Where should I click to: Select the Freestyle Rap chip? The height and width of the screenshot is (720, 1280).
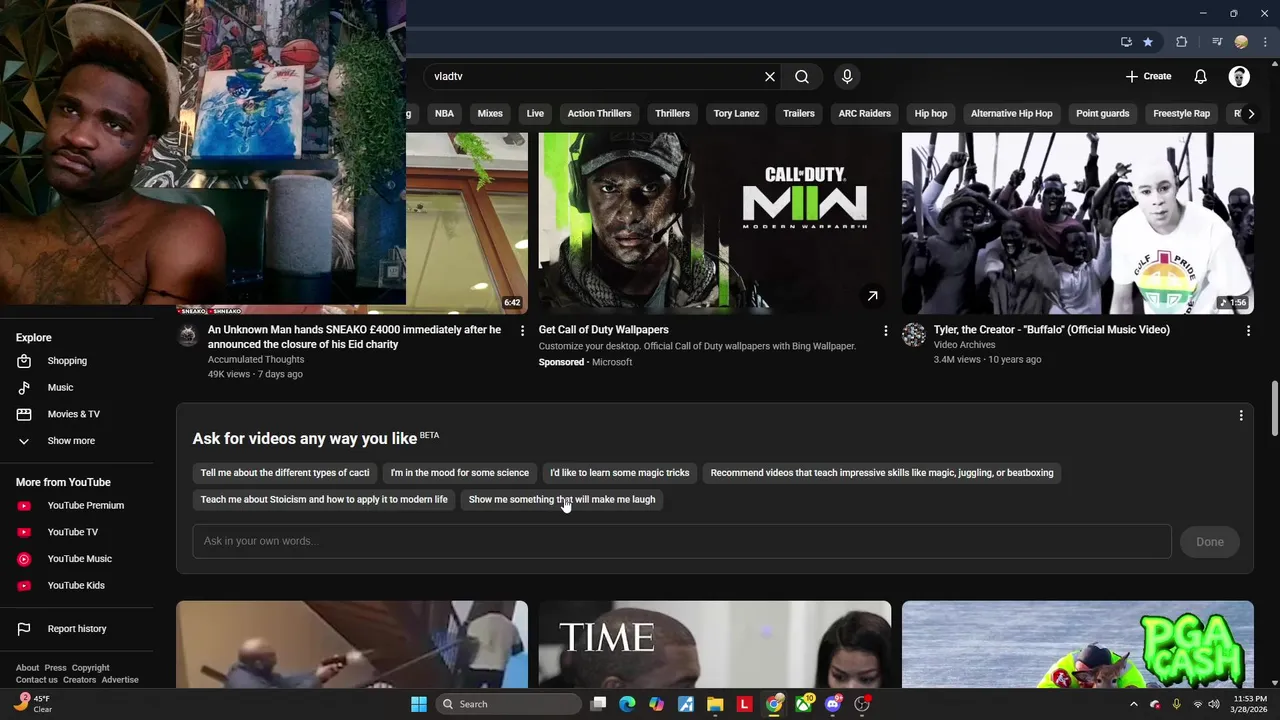pos(1181,113)
